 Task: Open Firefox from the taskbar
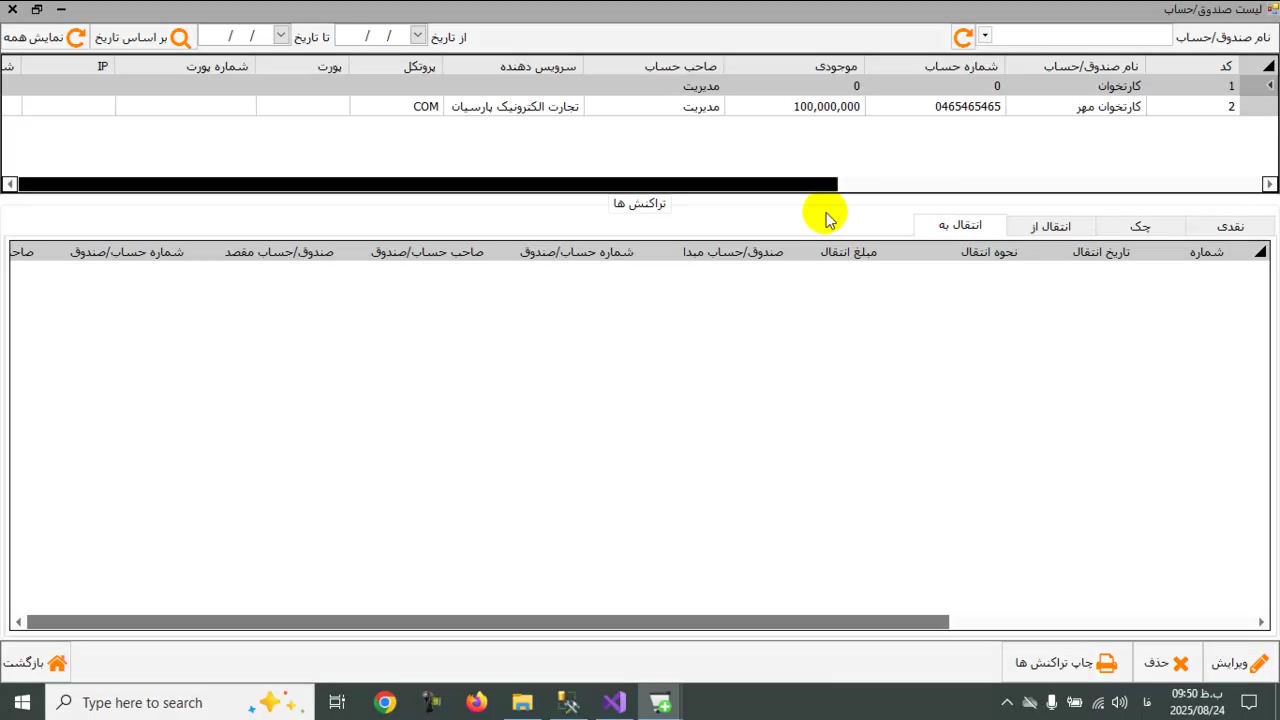click(x=476, y=702)
